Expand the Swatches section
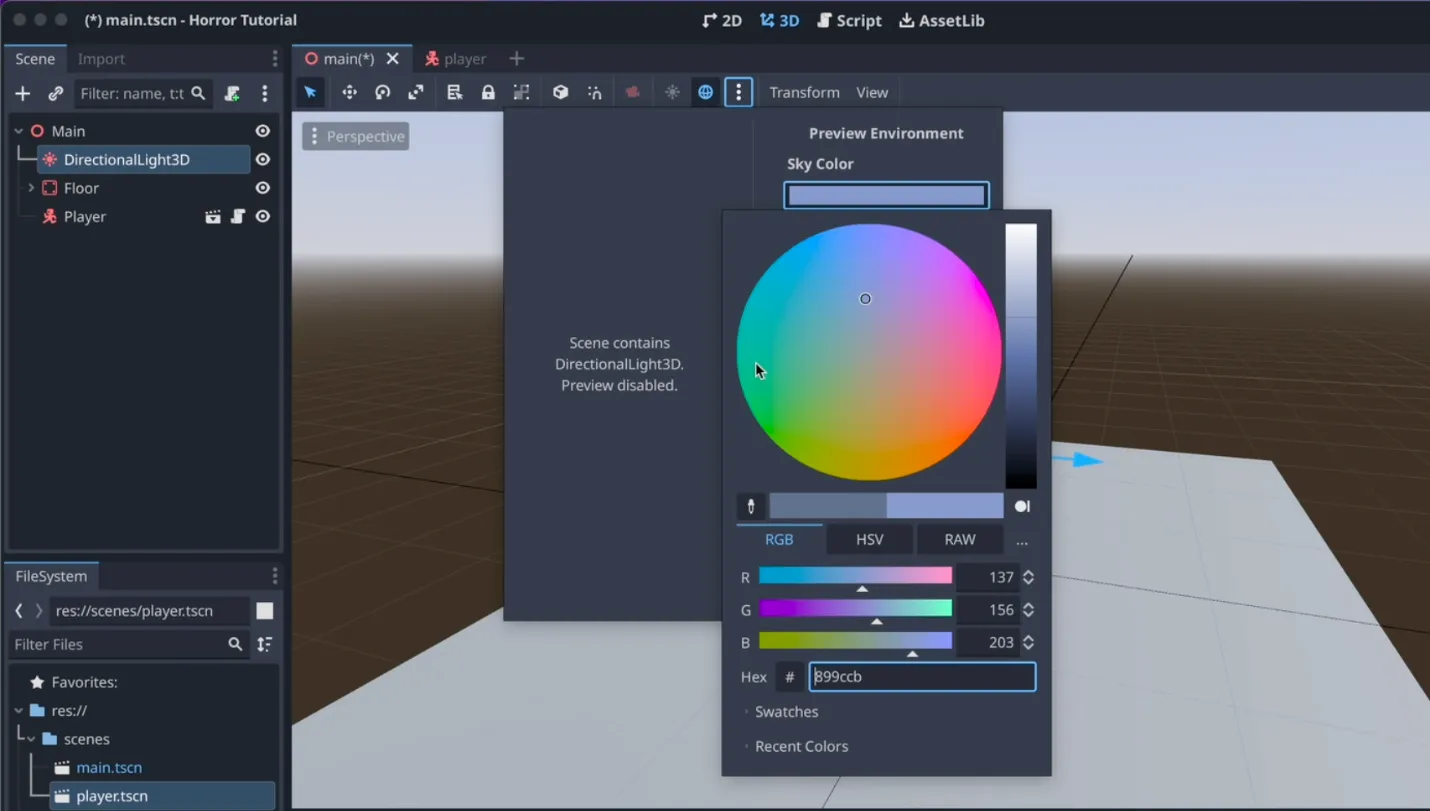Image resolution: width=1430 pixels, height=811 pixels. click(x=786, y=712)
